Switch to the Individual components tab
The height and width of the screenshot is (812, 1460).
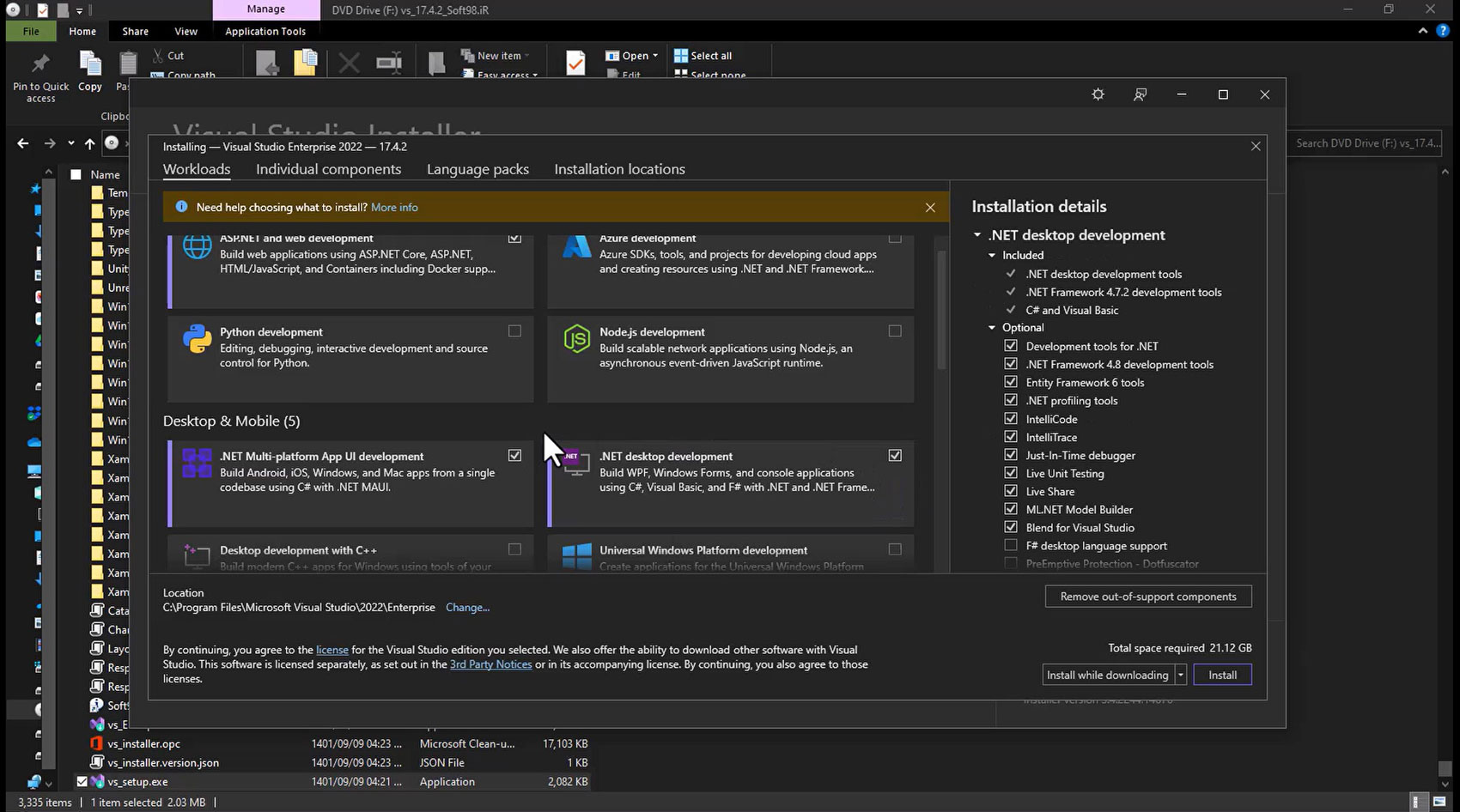point(328,169)
